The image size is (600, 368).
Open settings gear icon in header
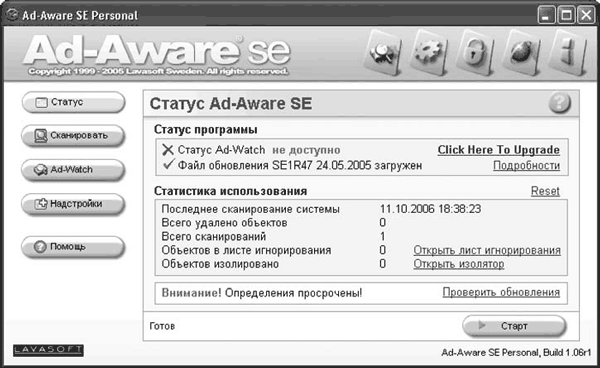429,54
